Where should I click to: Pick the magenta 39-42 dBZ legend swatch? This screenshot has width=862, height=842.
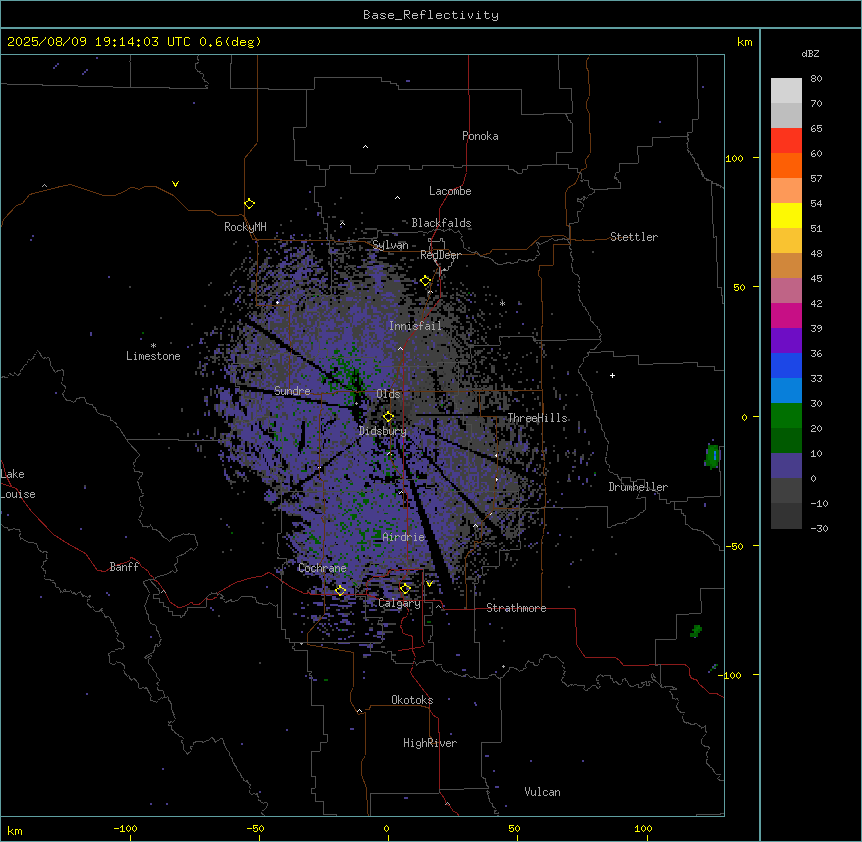tap(786, 315)
